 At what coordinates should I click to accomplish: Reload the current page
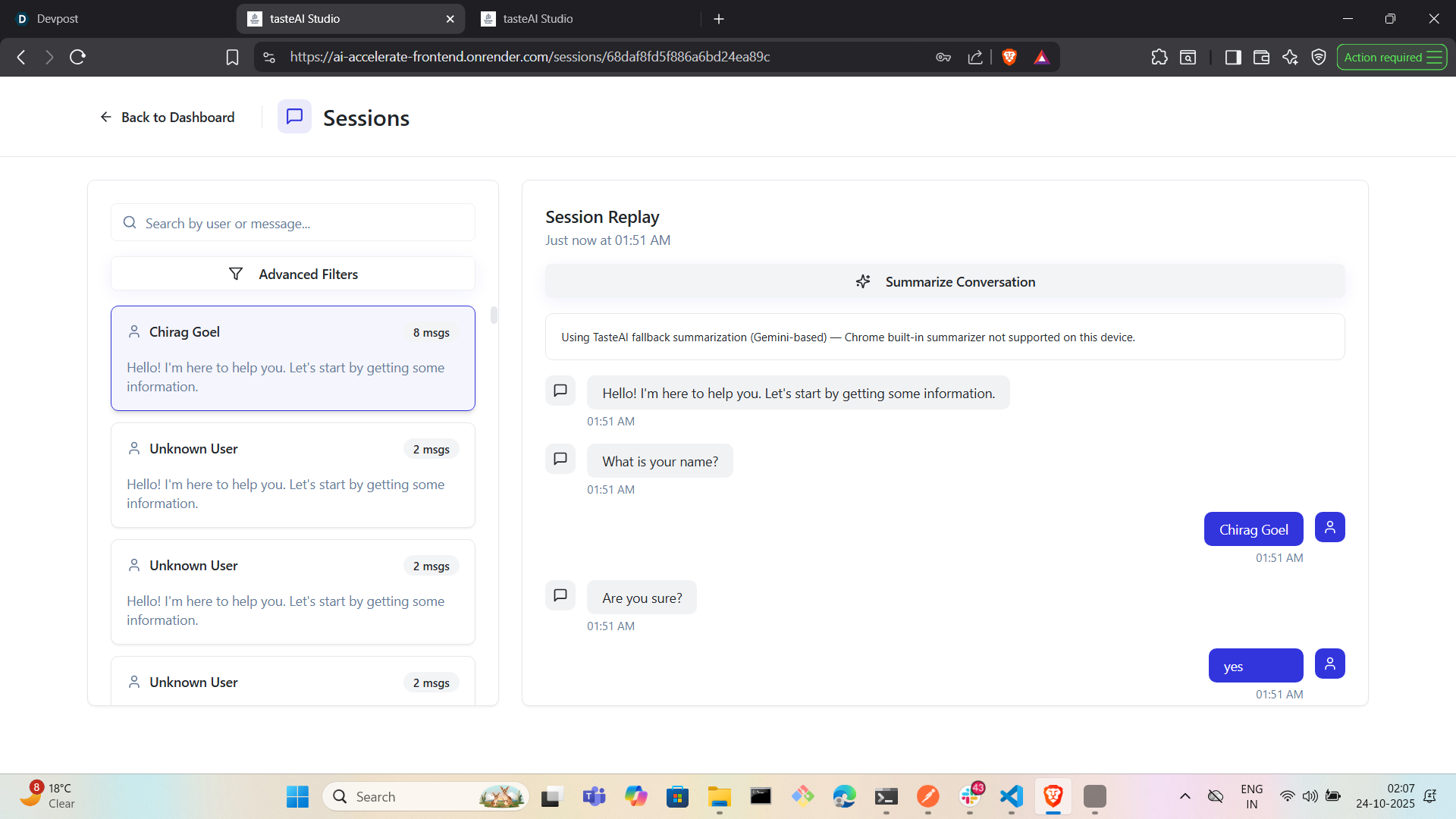coord(77,57)
